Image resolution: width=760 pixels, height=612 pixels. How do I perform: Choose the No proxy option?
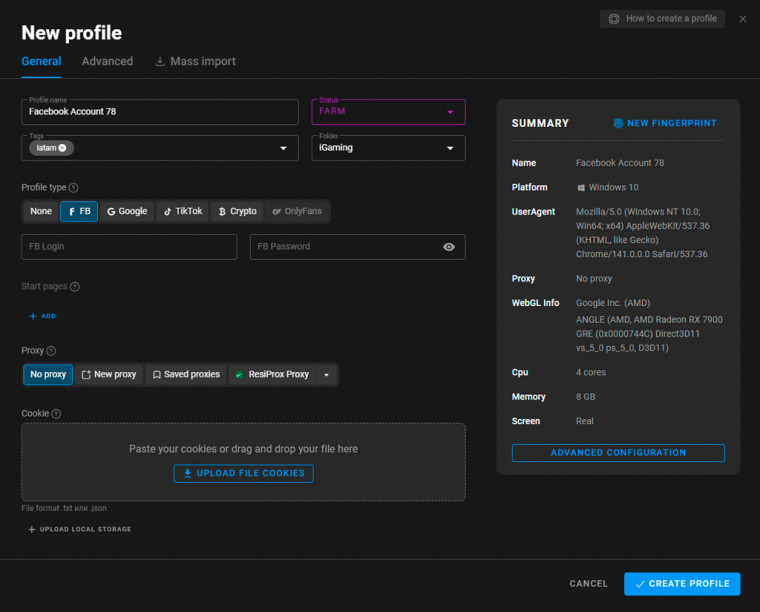[x=48, y=374]
